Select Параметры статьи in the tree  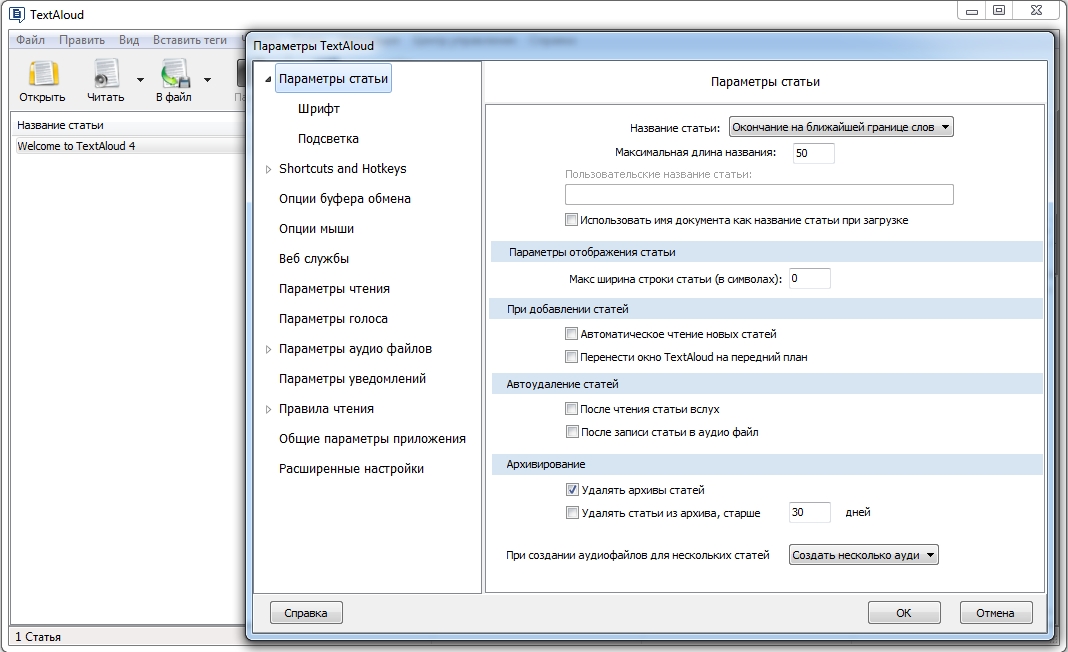333,79
